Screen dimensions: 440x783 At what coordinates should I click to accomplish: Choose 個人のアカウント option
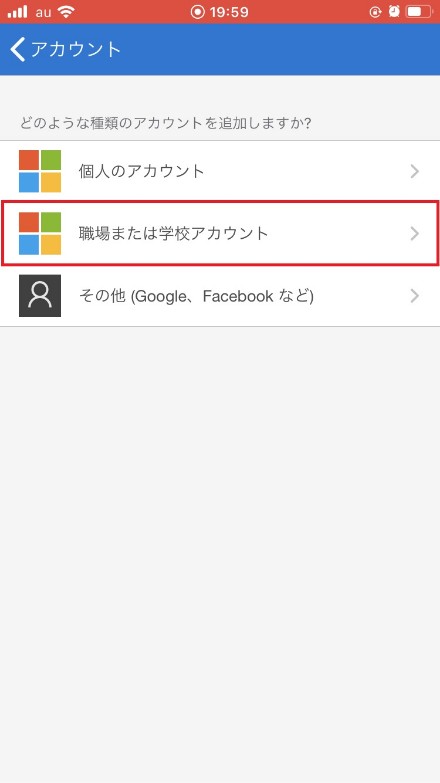220,172
